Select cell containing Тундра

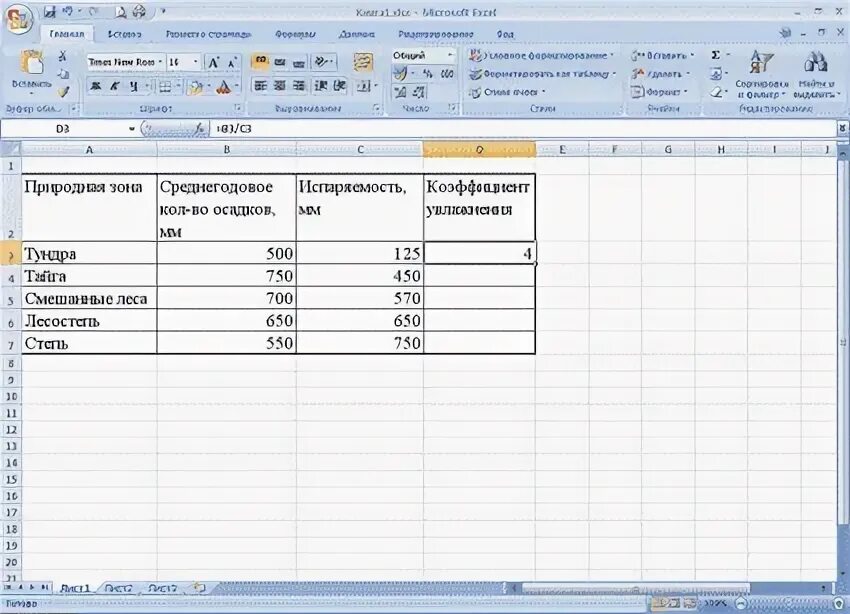pyautogui.click(x=89, y=254)
